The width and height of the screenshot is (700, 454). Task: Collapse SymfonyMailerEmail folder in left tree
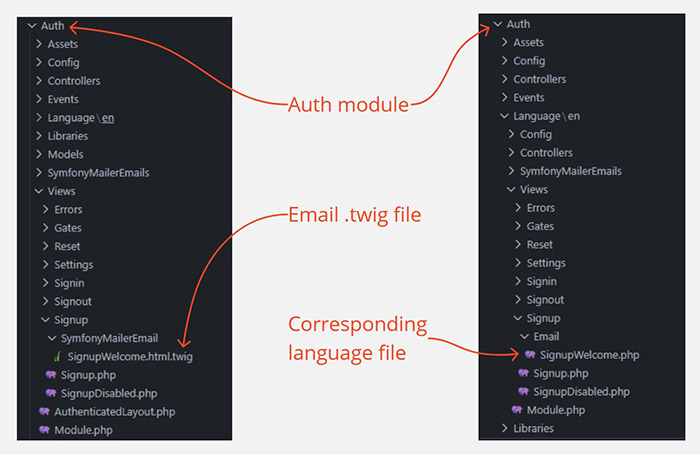pos(52,338)
